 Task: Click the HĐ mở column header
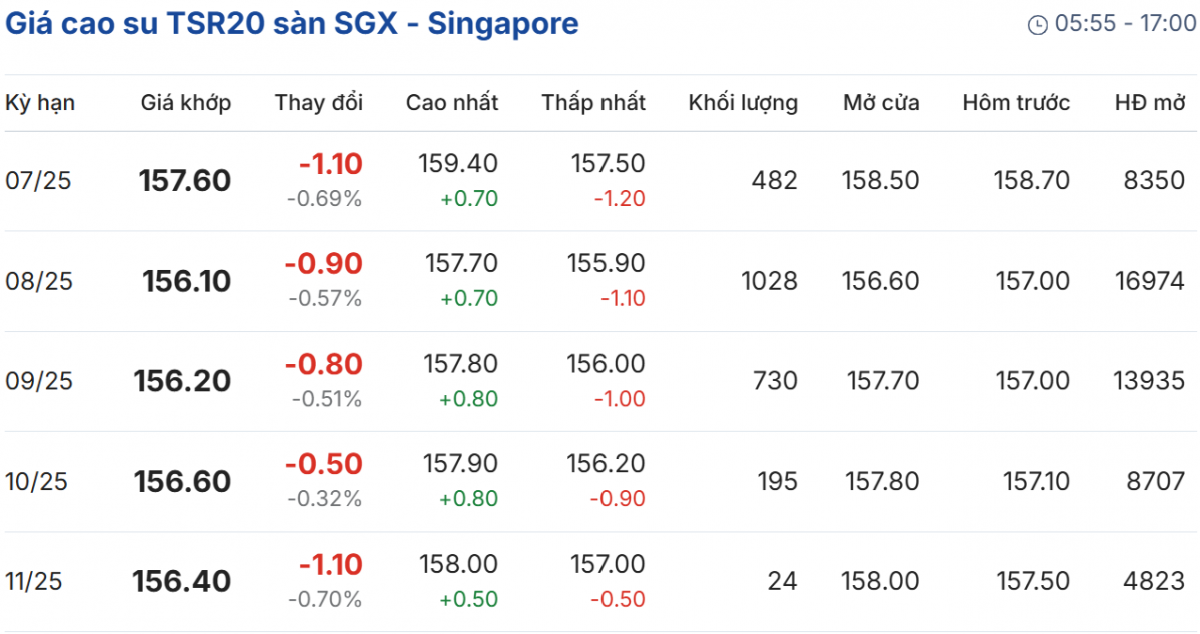click(1150, 102)
